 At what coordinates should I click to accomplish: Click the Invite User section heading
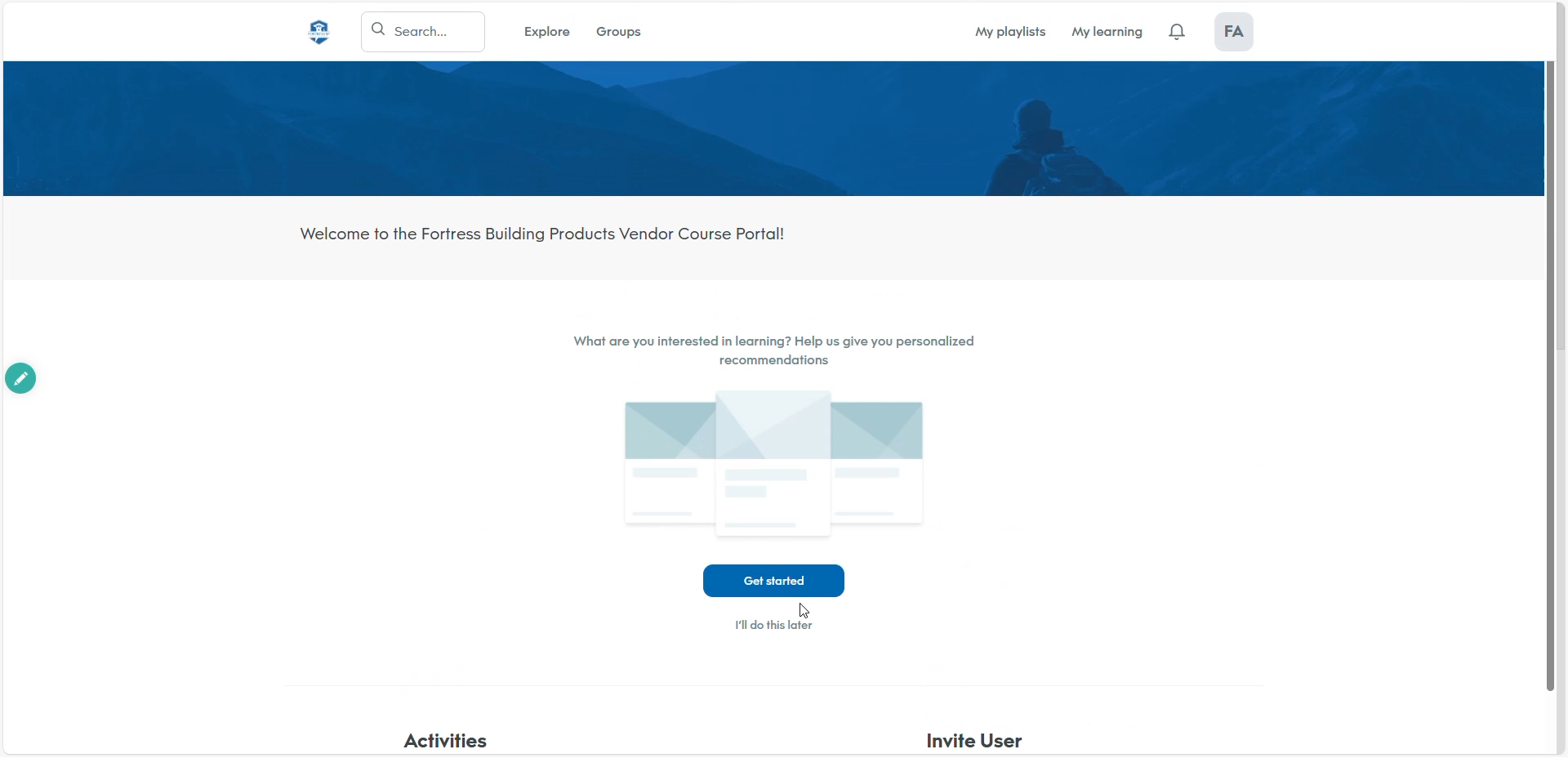pyautogui.click(x=973, y=741)
